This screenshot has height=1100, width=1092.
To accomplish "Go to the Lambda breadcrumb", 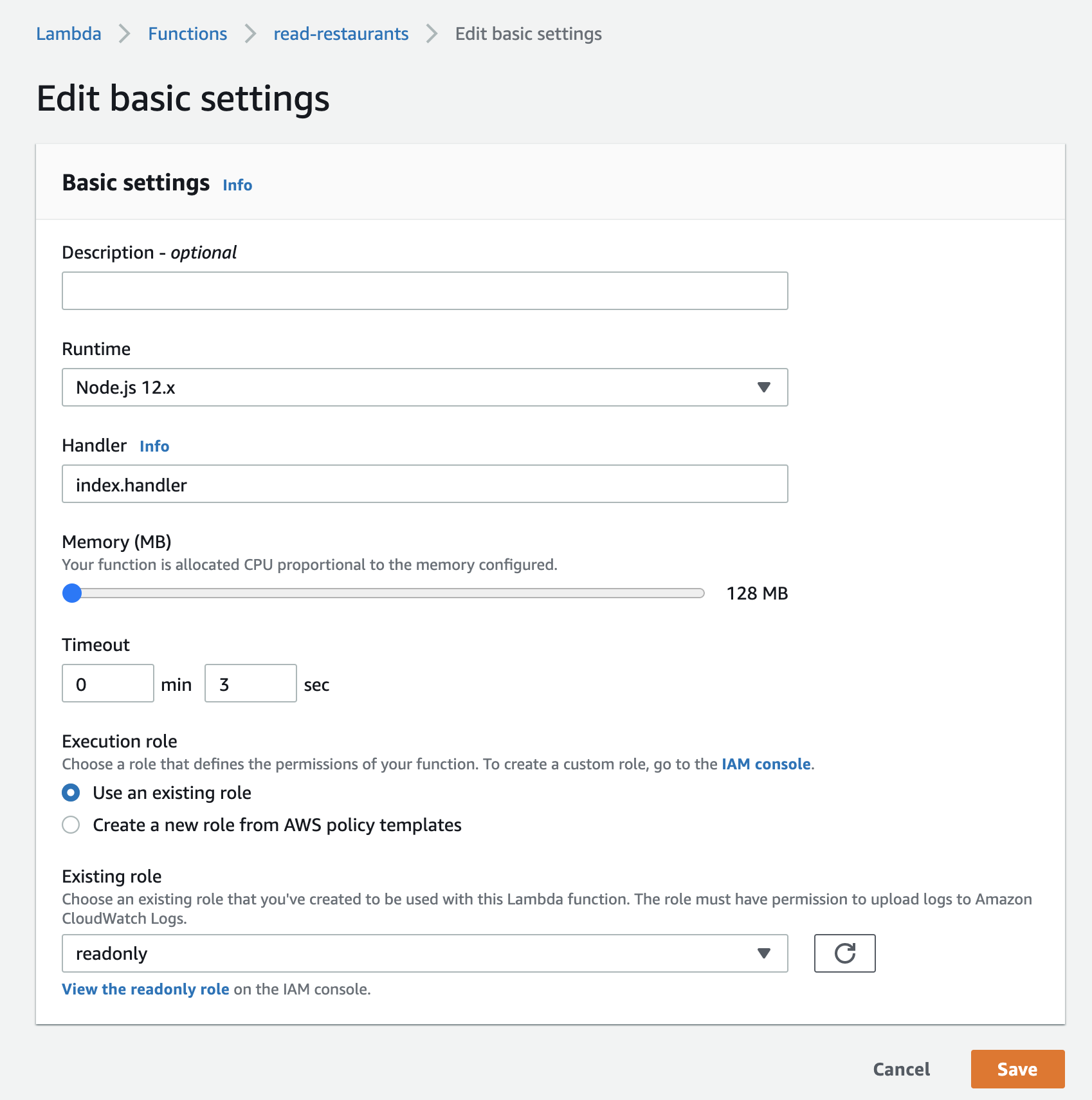I will tap(68, 33).
